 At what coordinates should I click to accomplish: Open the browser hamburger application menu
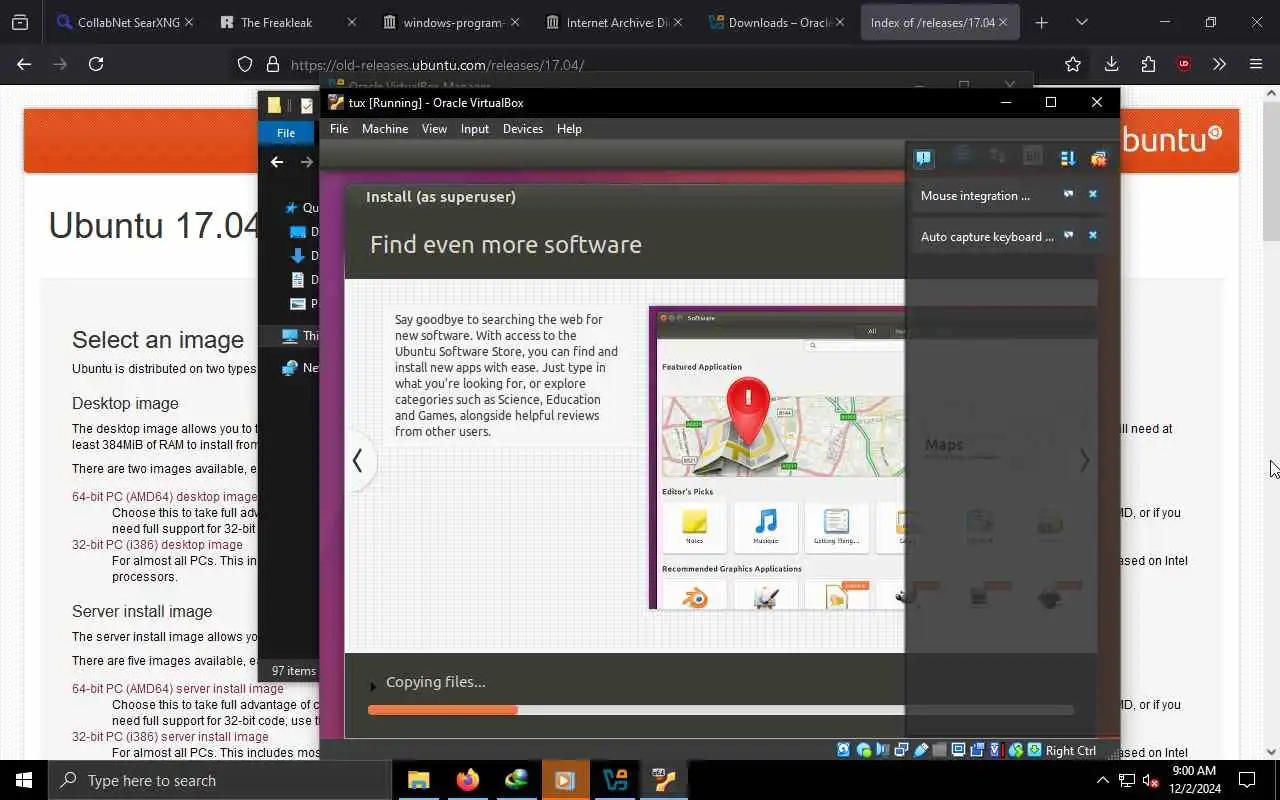(x=1256, y=64)
